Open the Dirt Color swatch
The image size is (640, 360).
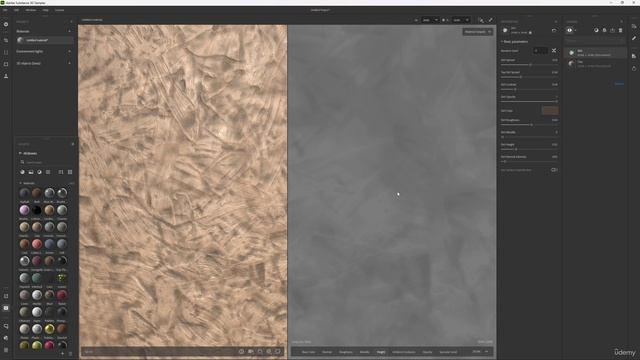point(550,110)
